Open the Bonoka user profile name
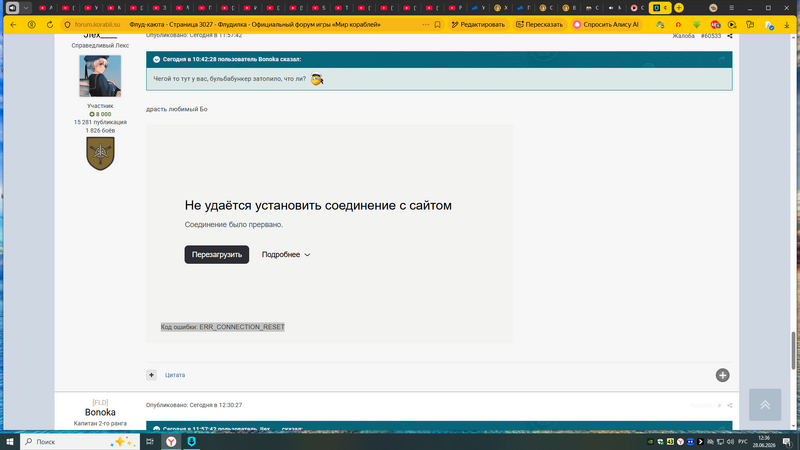 (x=100, y=412)
